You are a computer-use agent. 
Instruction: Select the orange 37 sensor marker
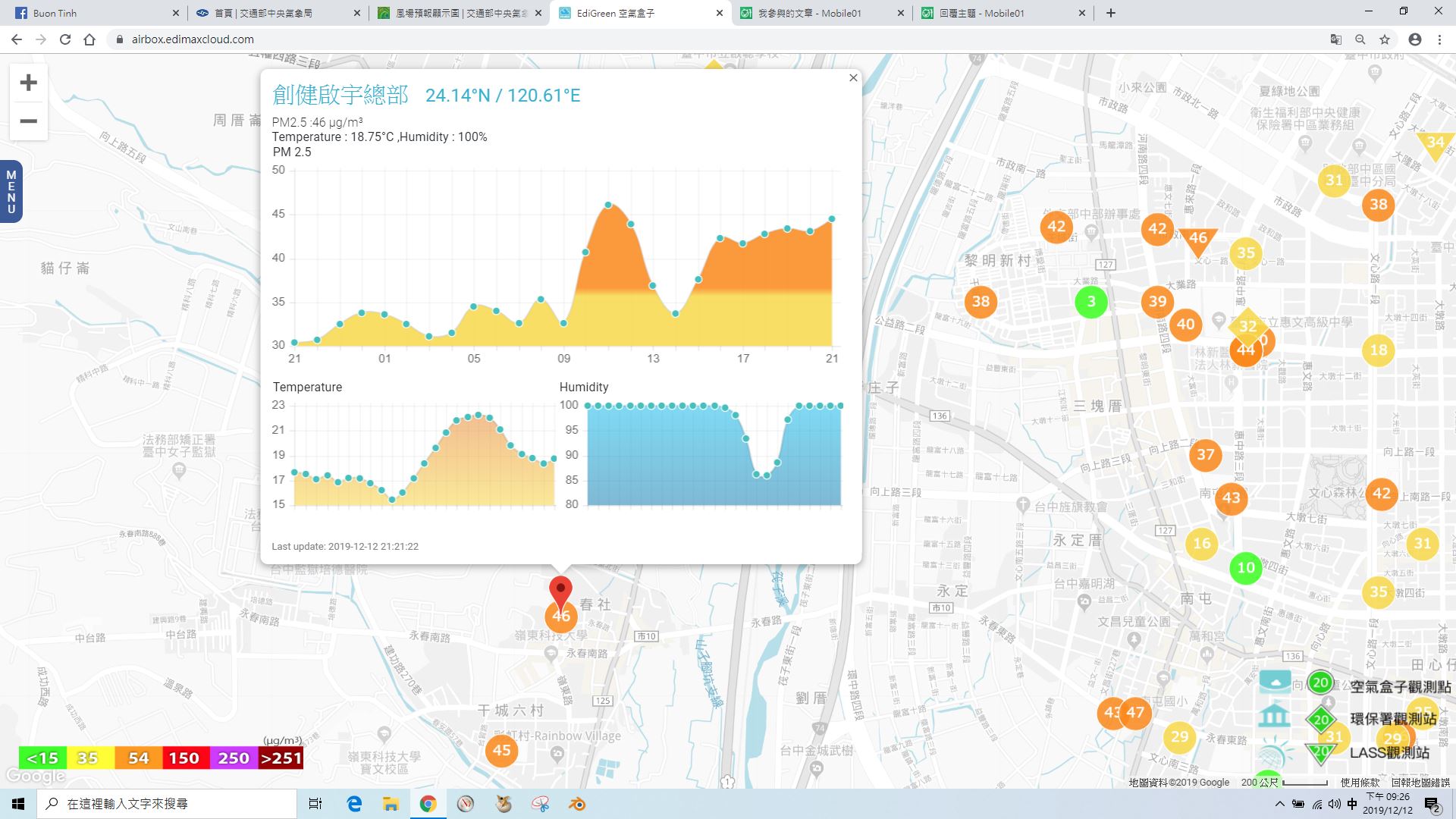click(1205, 455)
